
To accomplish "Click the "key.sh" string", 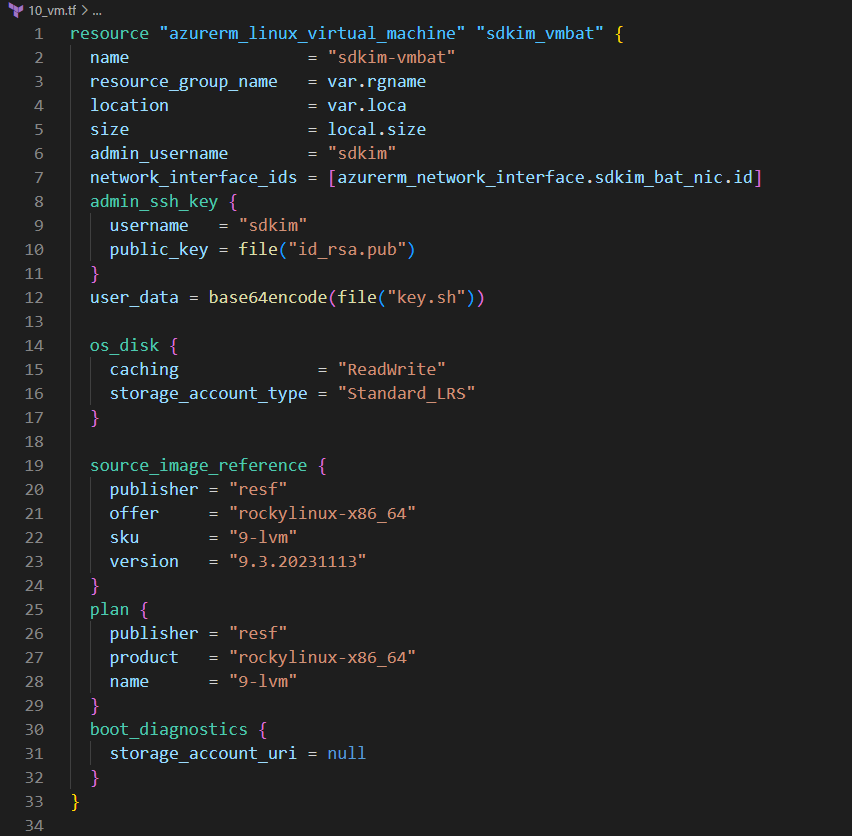I will pos(426,298).
